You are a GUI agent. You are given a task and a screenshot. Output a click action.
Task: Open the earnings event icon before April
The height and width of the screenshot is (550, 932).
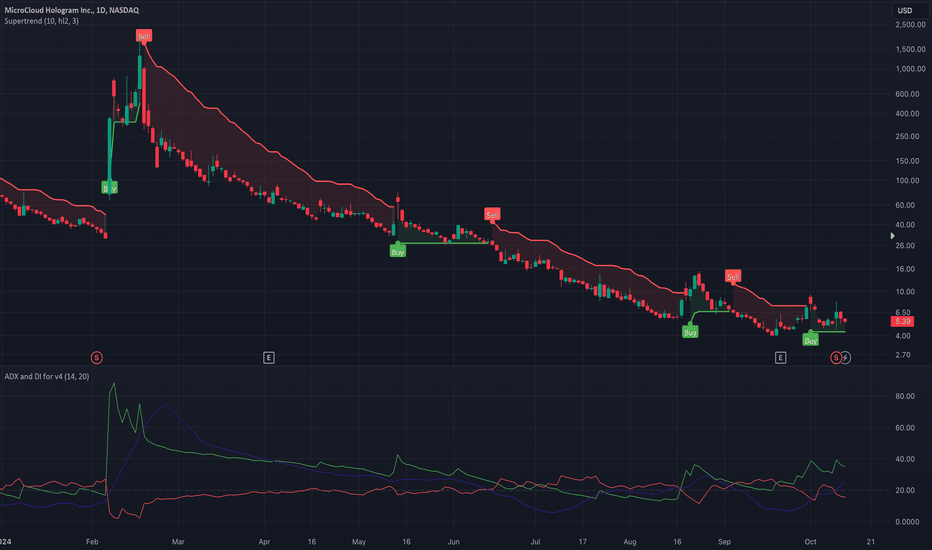(269, 357)
